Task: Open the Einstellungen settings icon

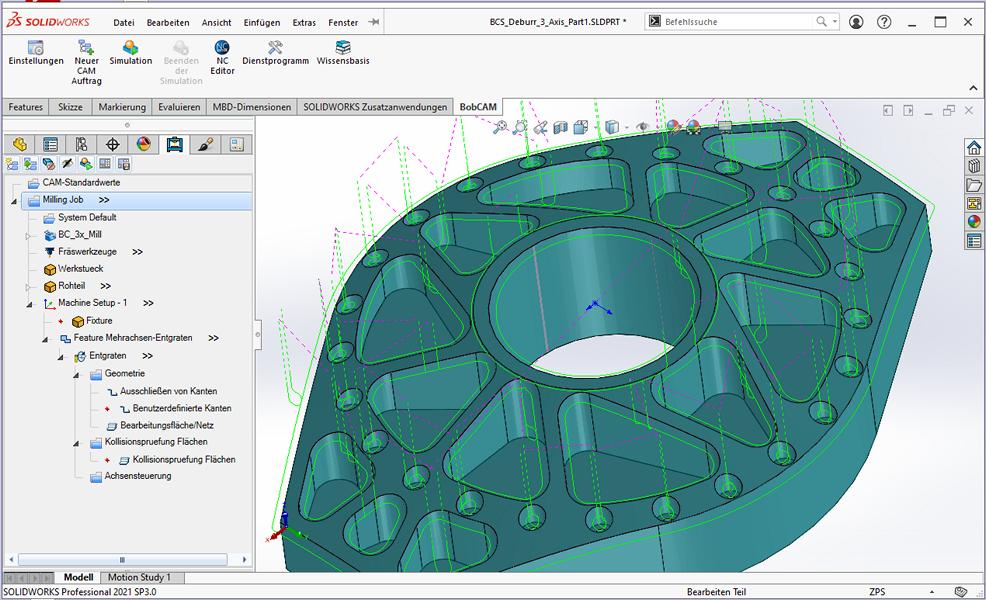Action: (x=36, y=53)
